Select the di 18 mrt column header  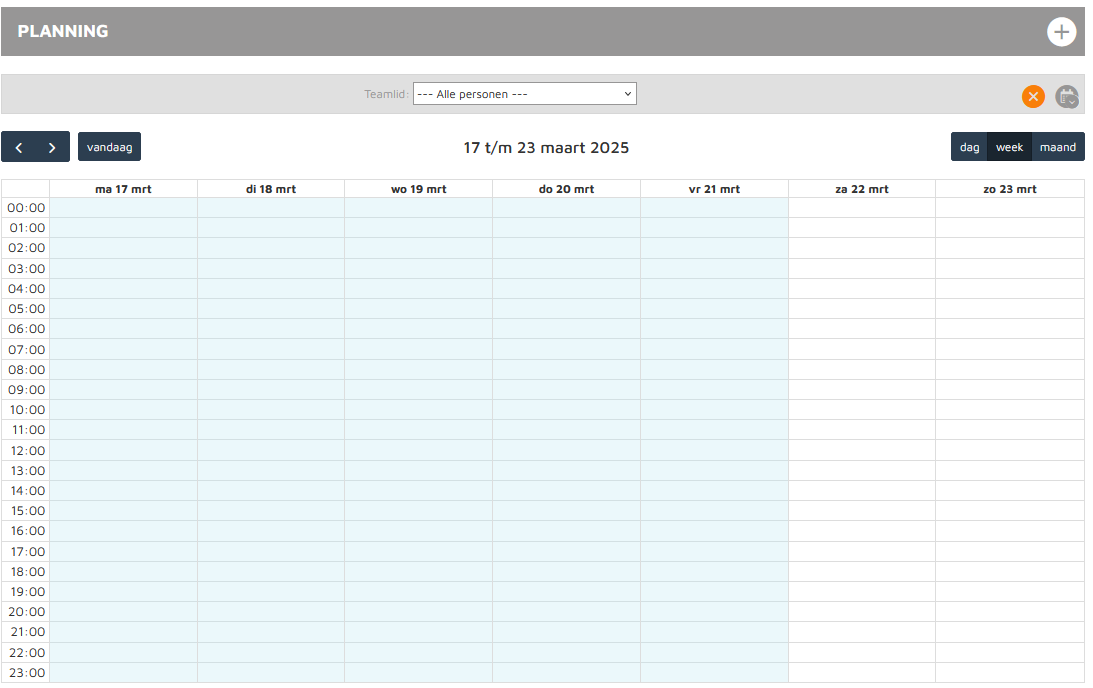[271, 189]
